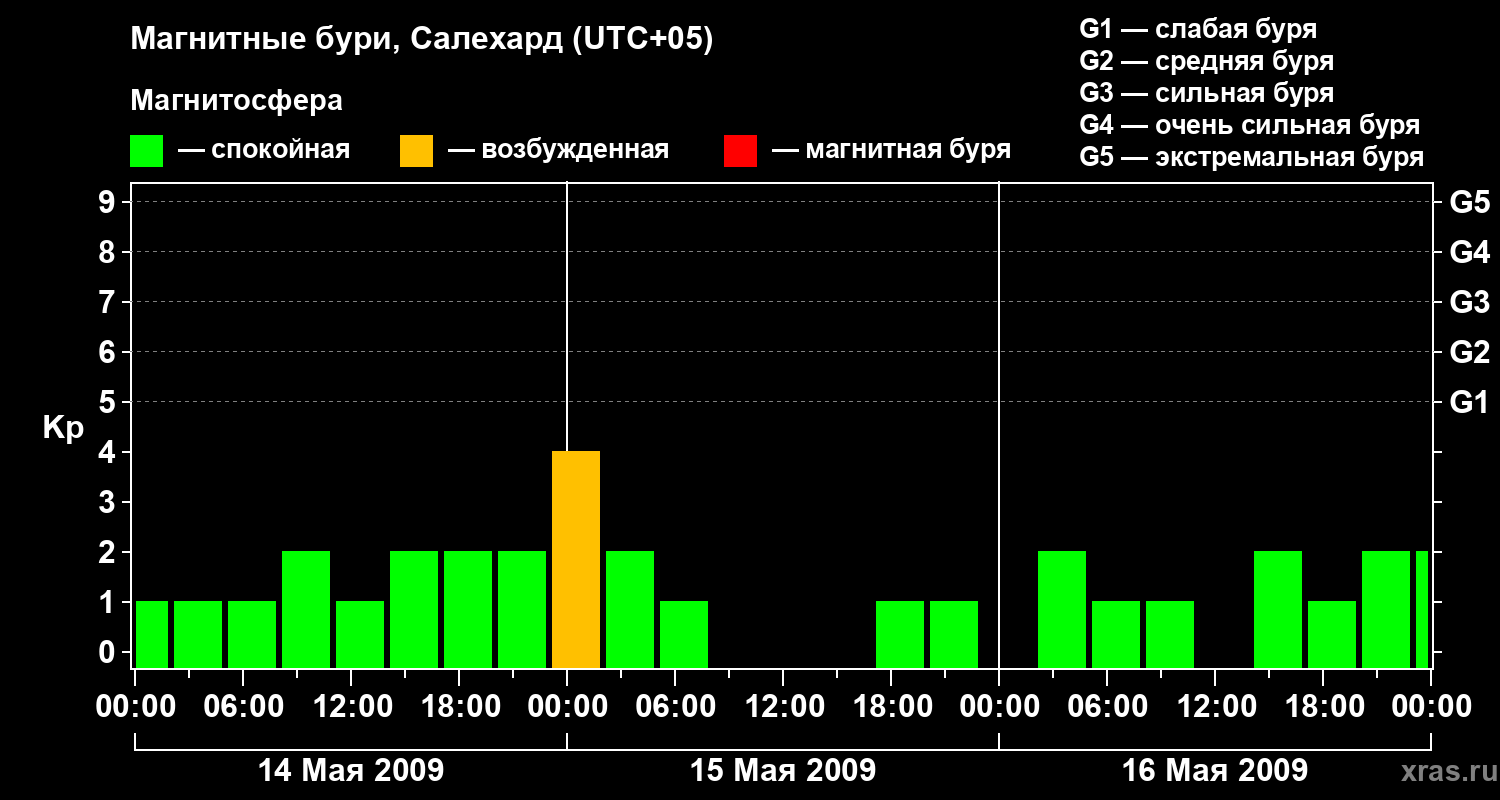Click the G5 label on right axis

pyautogui.click(x=1469, y=202)
